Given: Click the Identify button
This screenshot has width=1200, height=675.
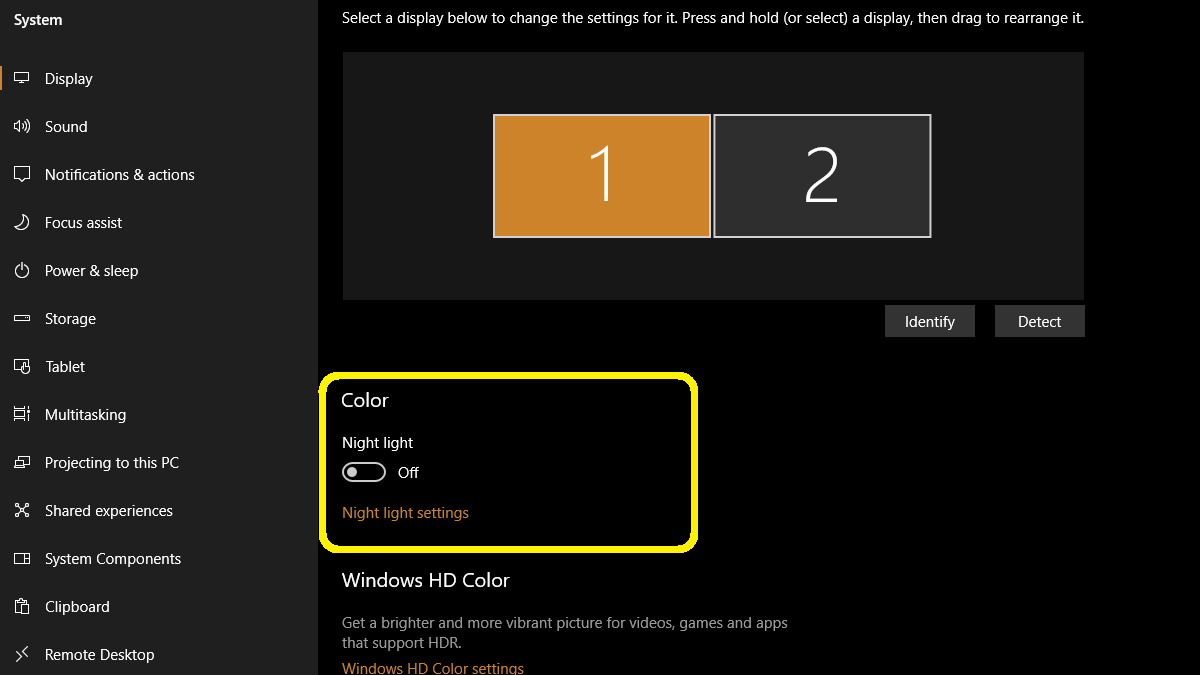Looking at the screenshot, I should [x=929, y=321].
